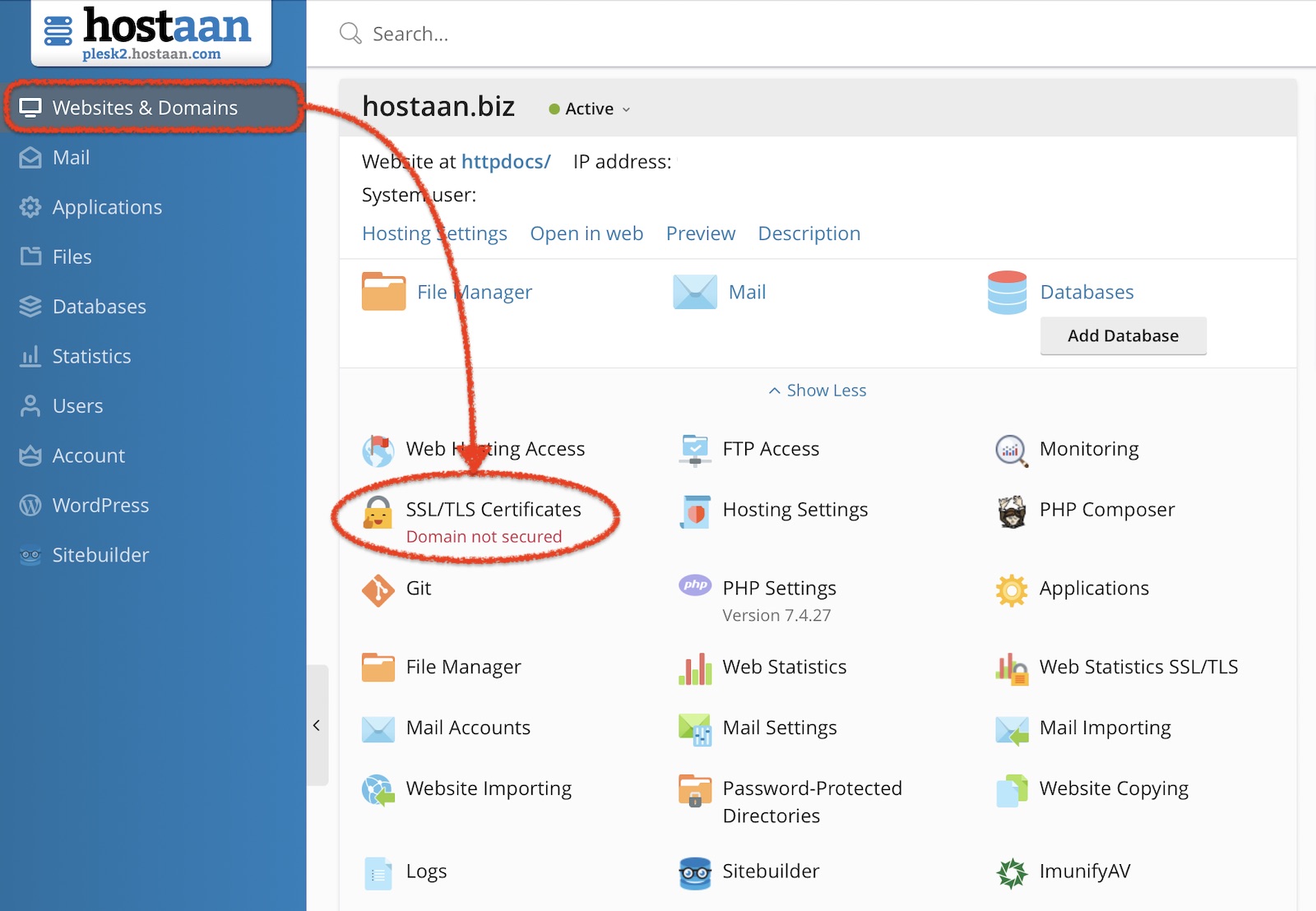The image size is (1316, 911).
Task: Click the Mail Settings icon
Action: click(695, 729)
